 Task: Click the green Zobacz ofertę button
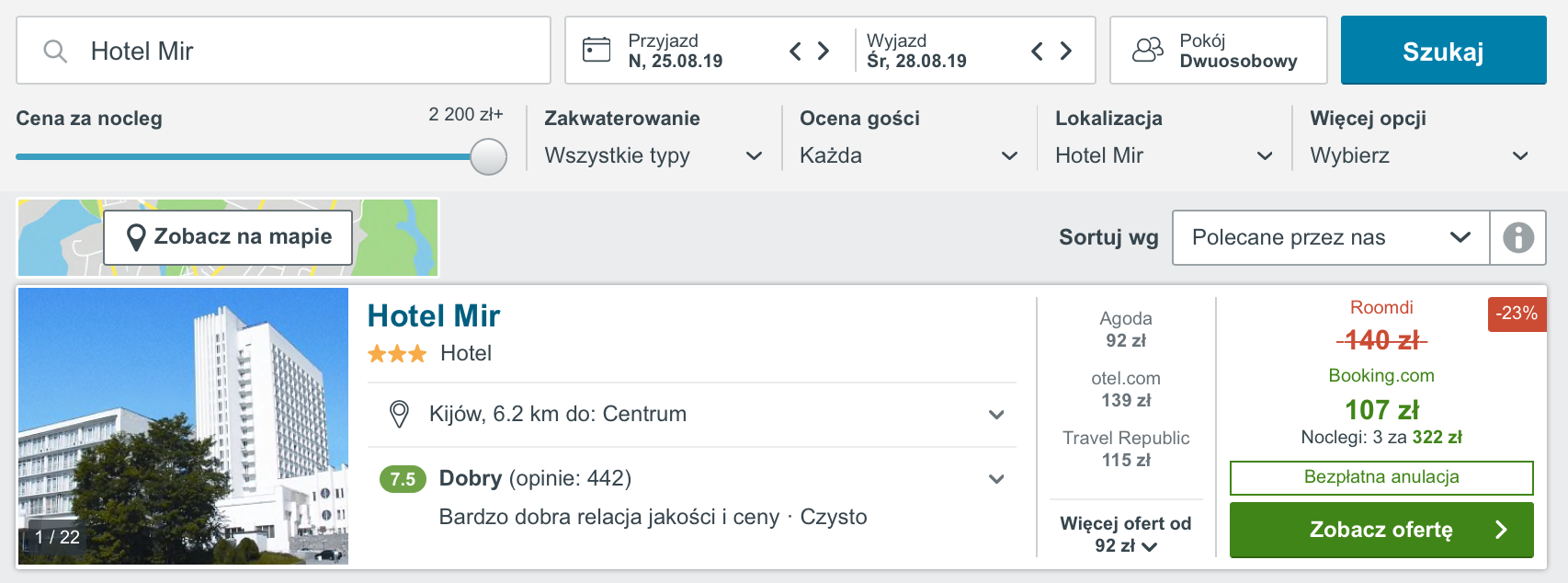1381,530
